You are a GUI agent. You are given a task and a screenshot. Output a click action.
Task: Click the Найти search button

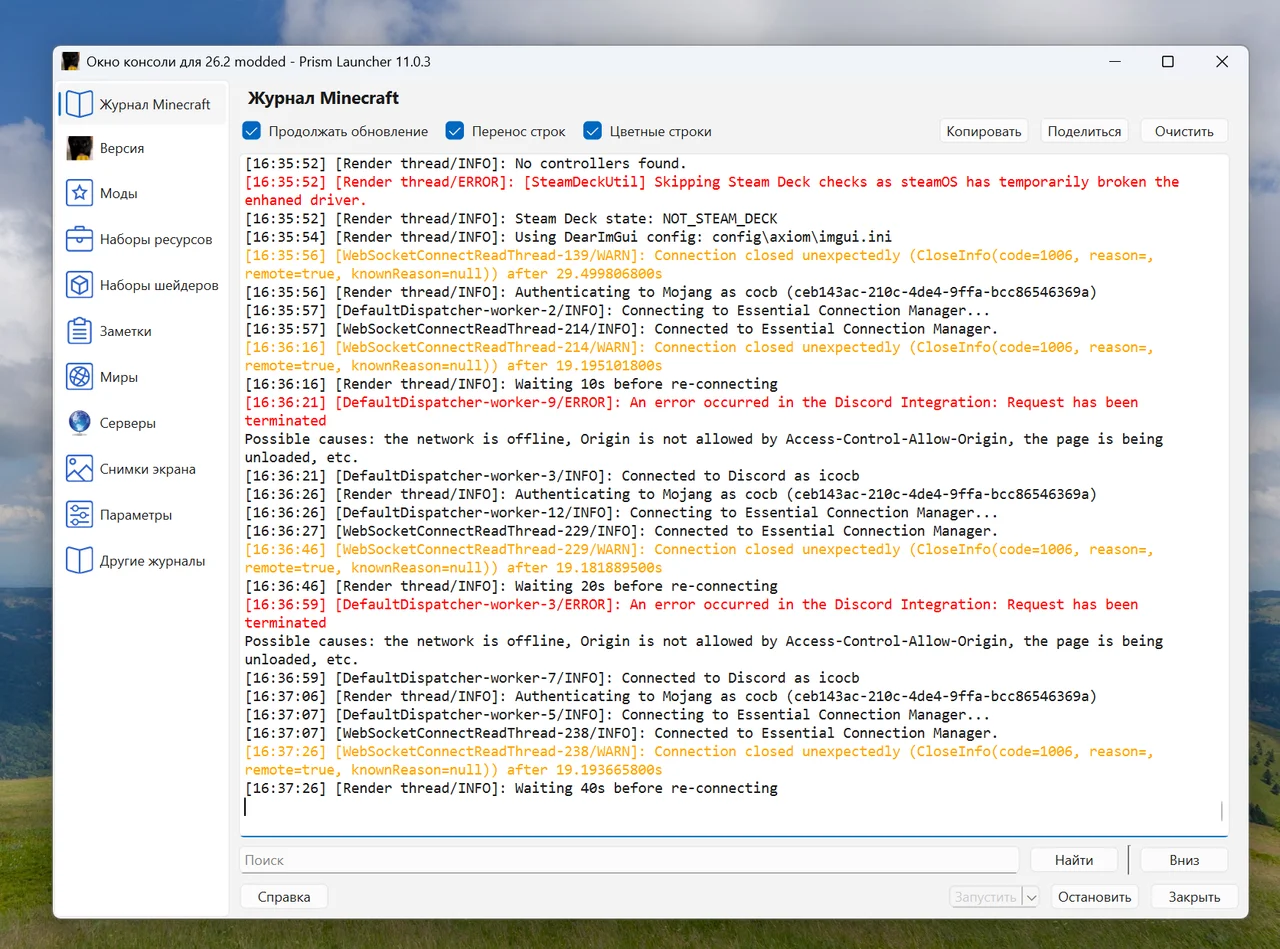point(1074,860)
